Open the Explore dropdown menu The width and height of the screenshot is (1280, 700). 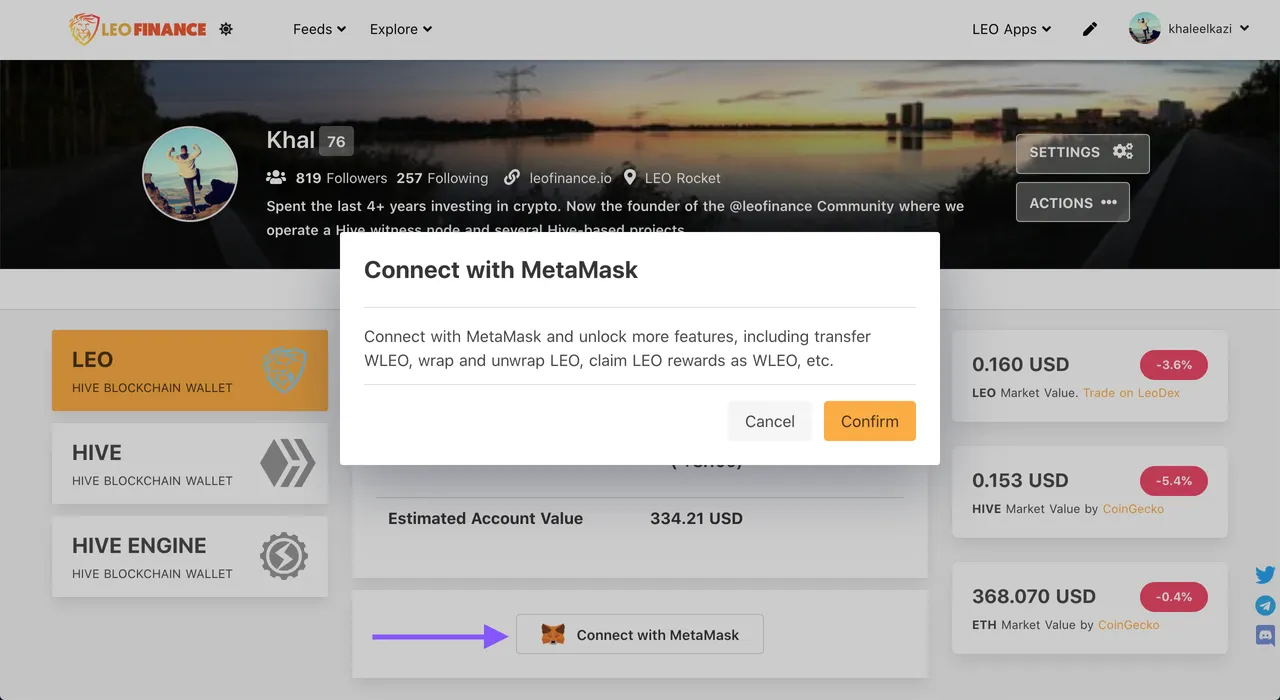coord(400,29)
